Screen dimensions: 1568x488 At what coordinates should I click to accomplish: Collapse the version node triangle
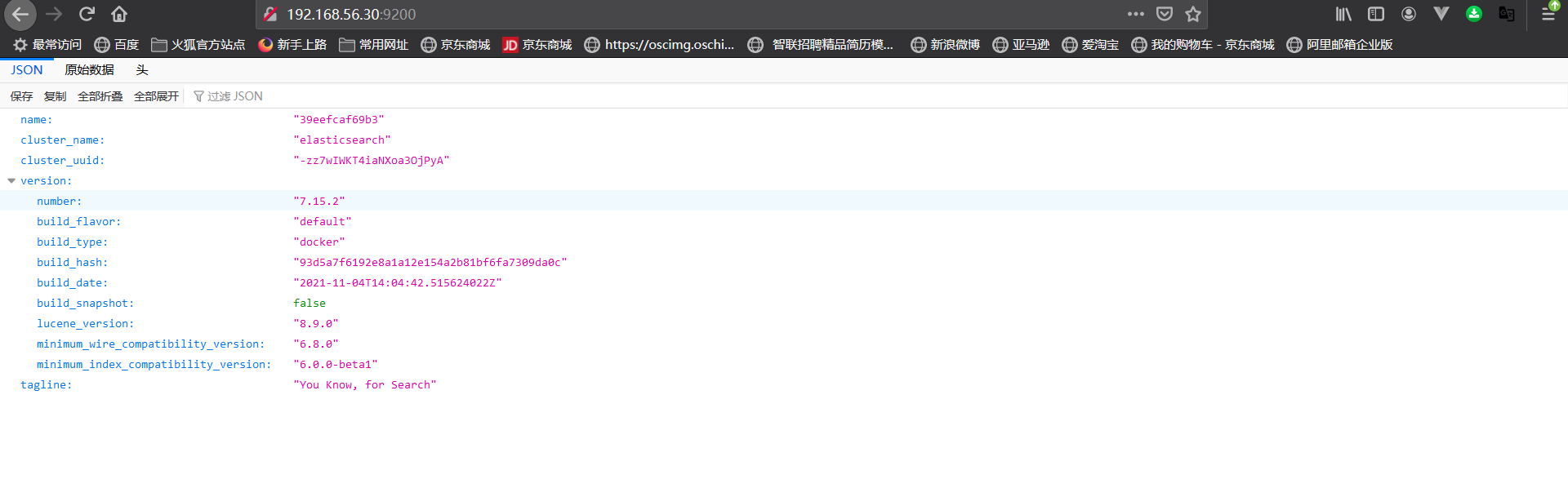click(11, 181)
